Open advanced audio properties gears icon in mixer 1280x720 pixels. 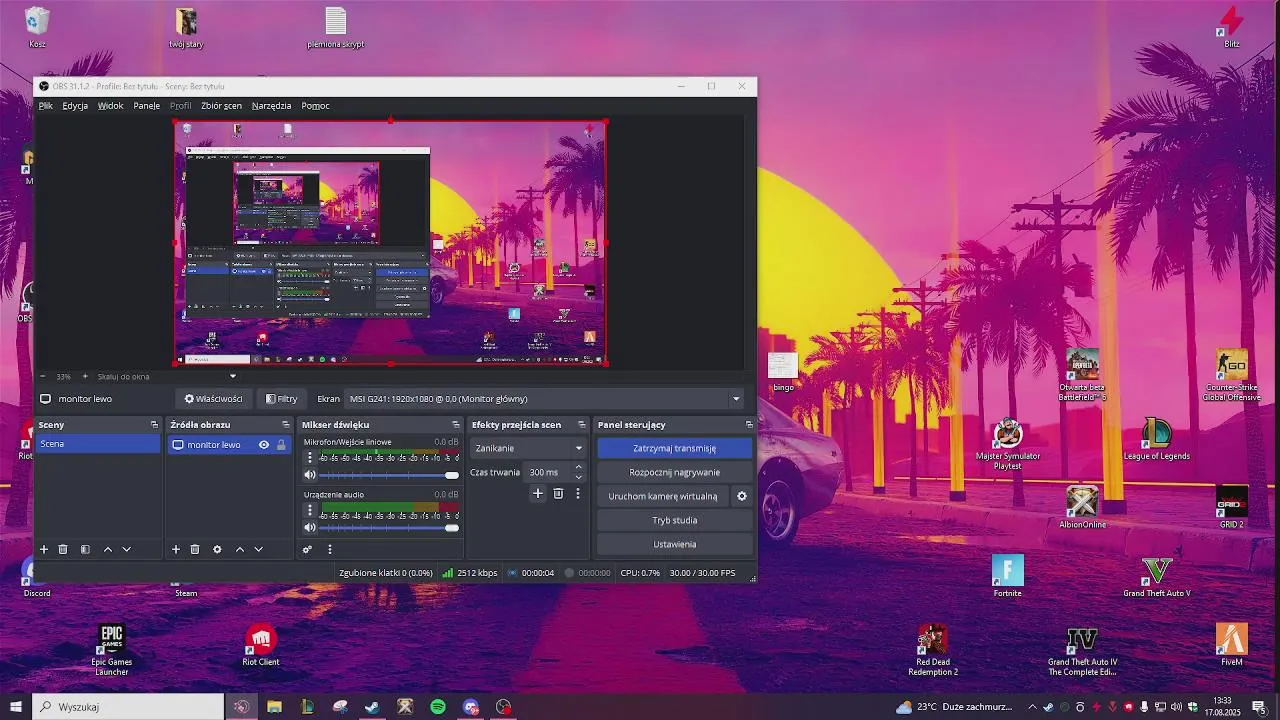pyautogui.click(x=308, y=549)
